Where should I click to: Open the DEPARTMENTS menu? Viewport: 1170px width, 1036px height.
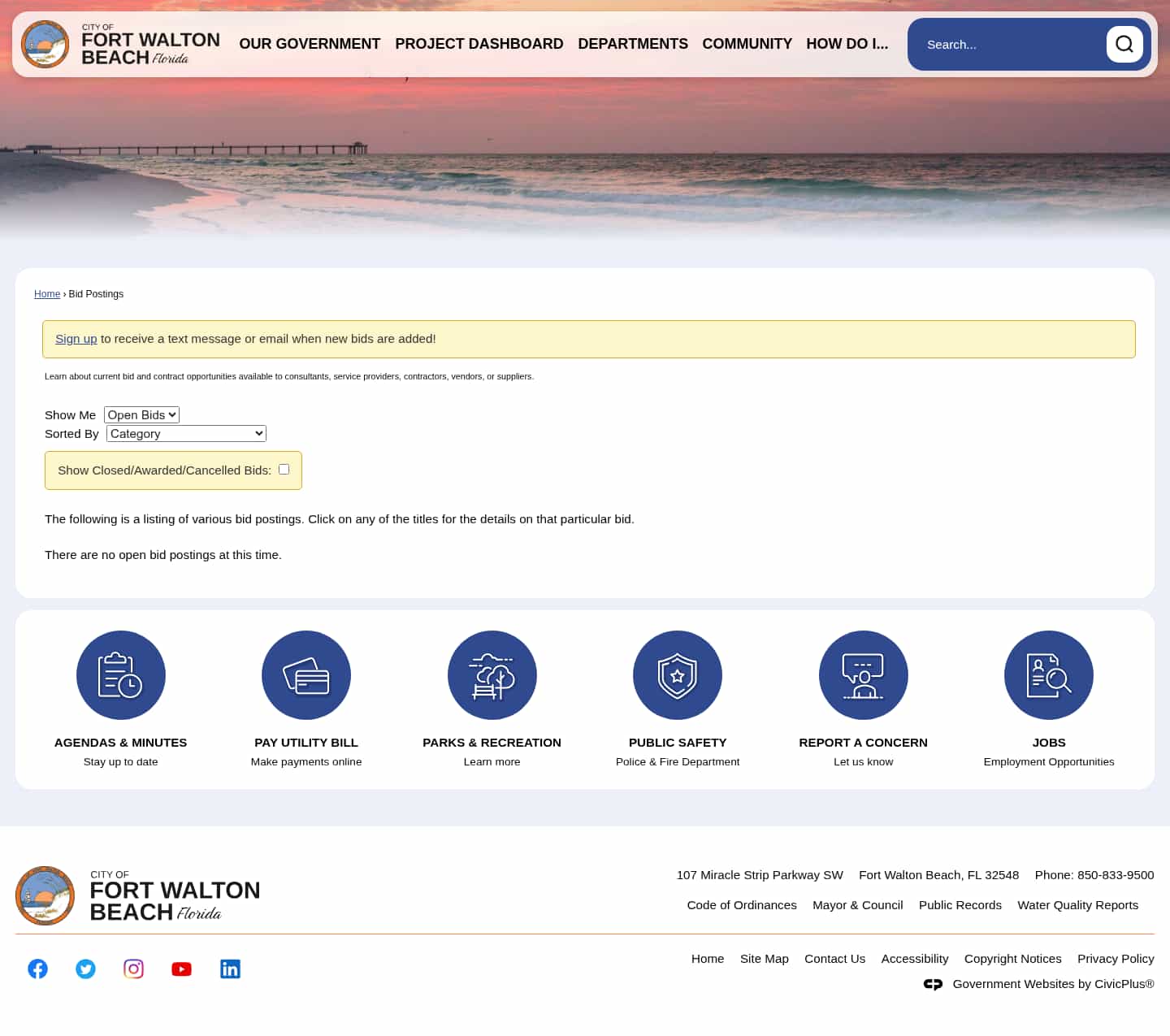[633, 44]
